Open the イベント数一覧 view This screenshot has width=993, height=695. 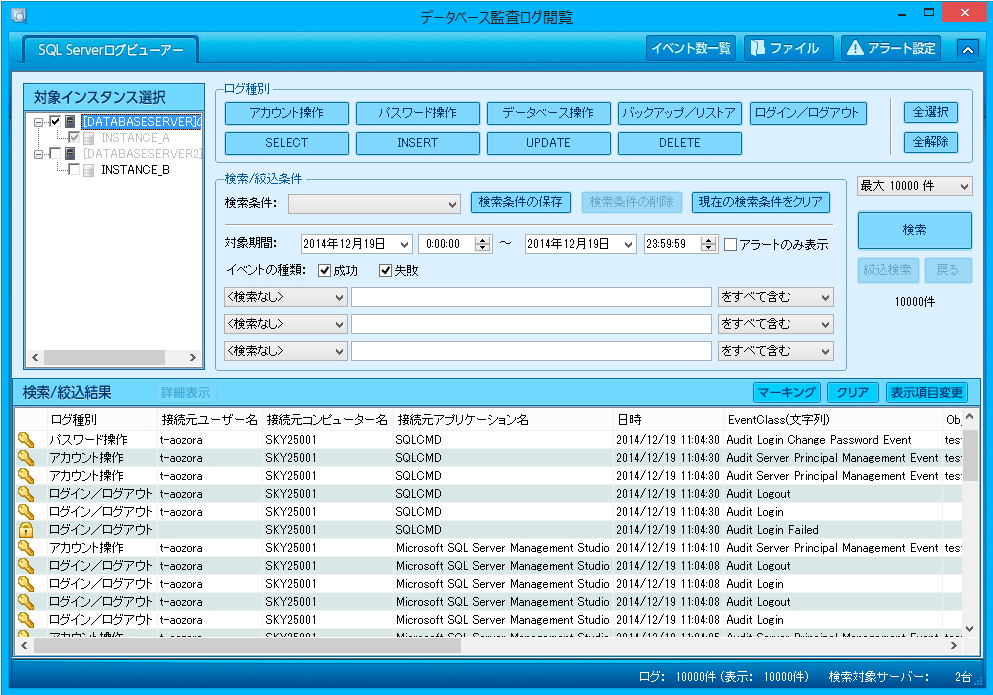tap(691, 48)
